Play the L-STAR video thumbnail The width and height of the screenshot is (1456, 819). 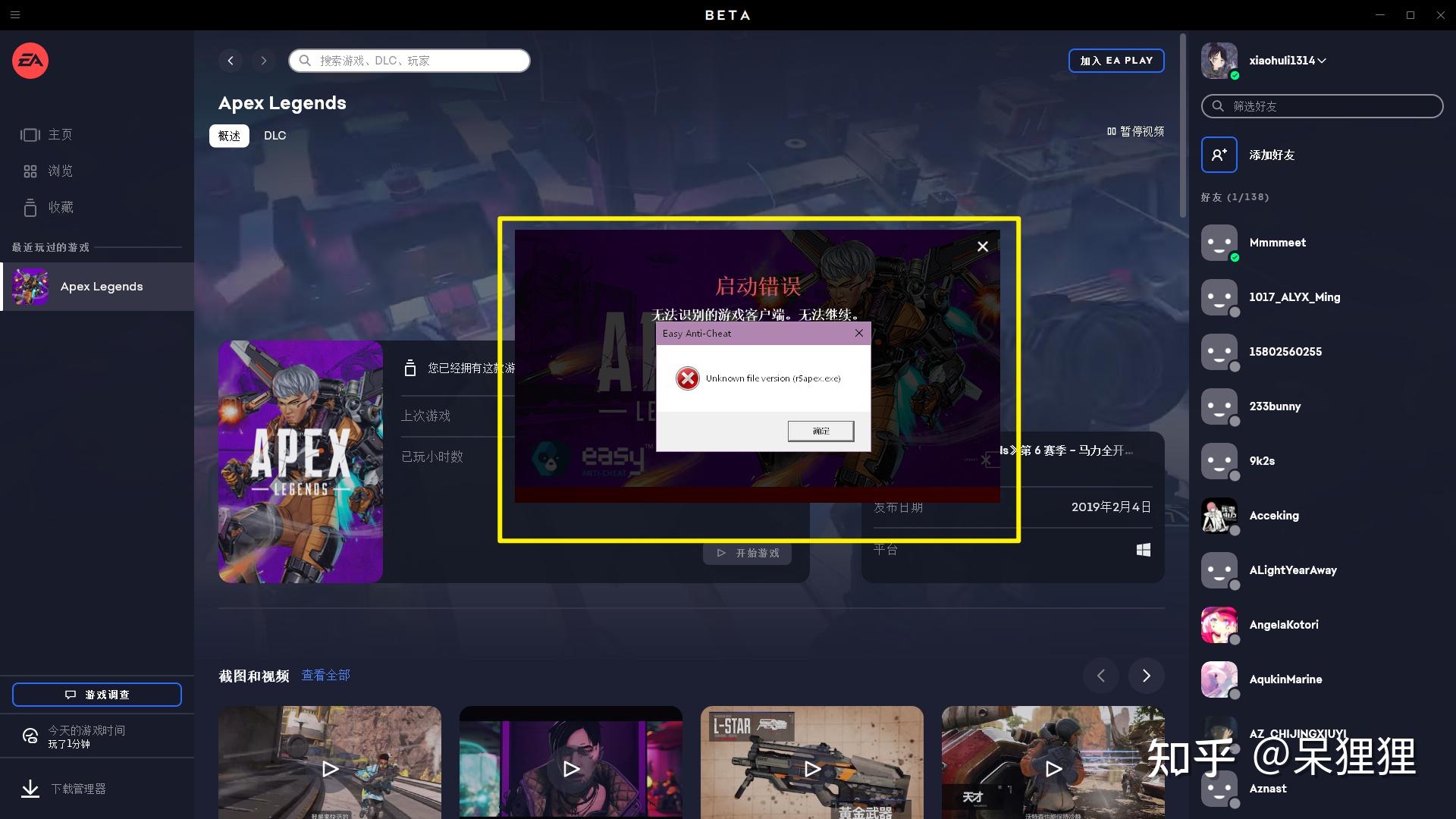(811, 768)
